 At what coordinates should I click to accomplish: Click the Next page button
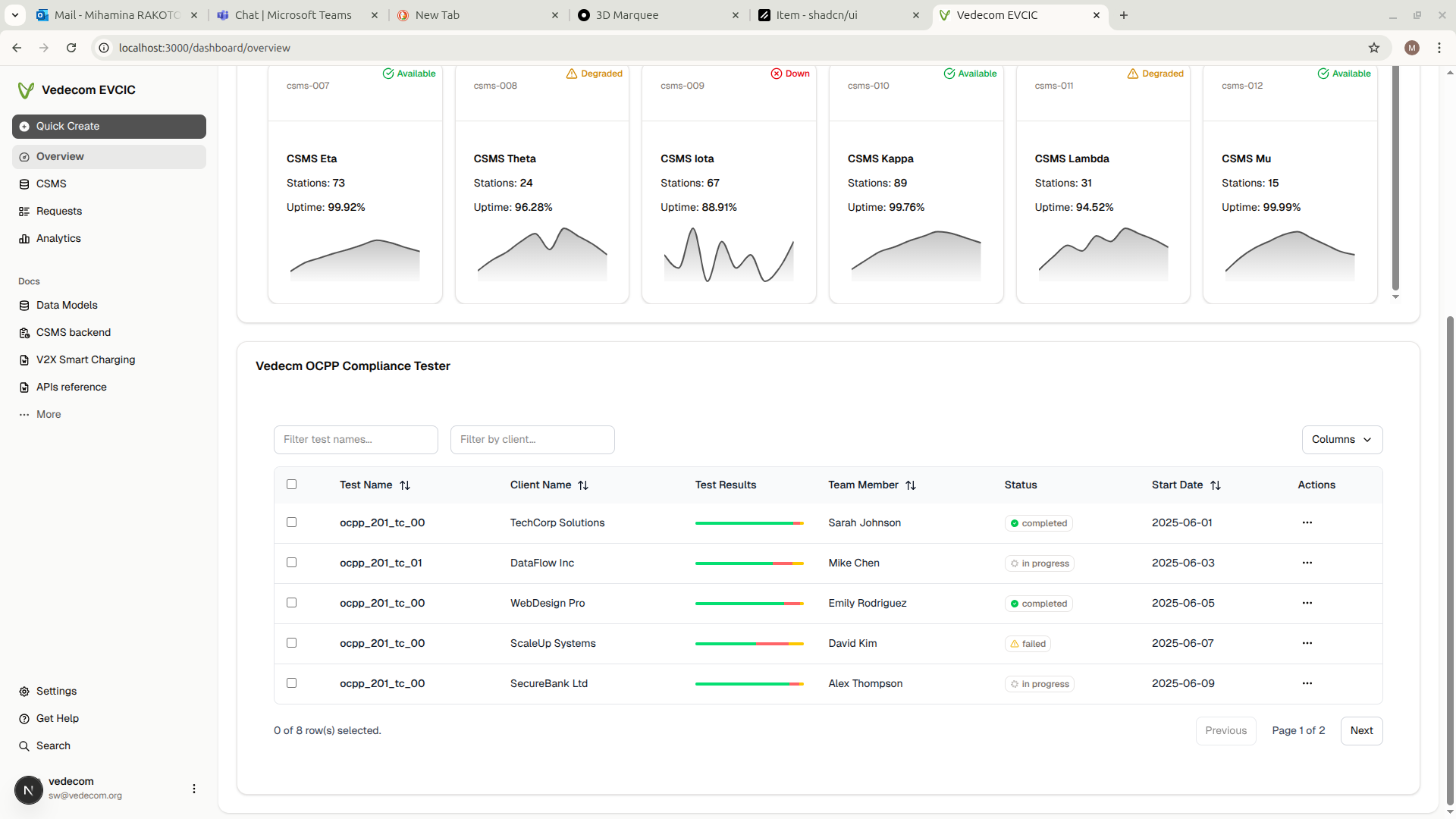pyautogui.click(x=1361, y=731)
